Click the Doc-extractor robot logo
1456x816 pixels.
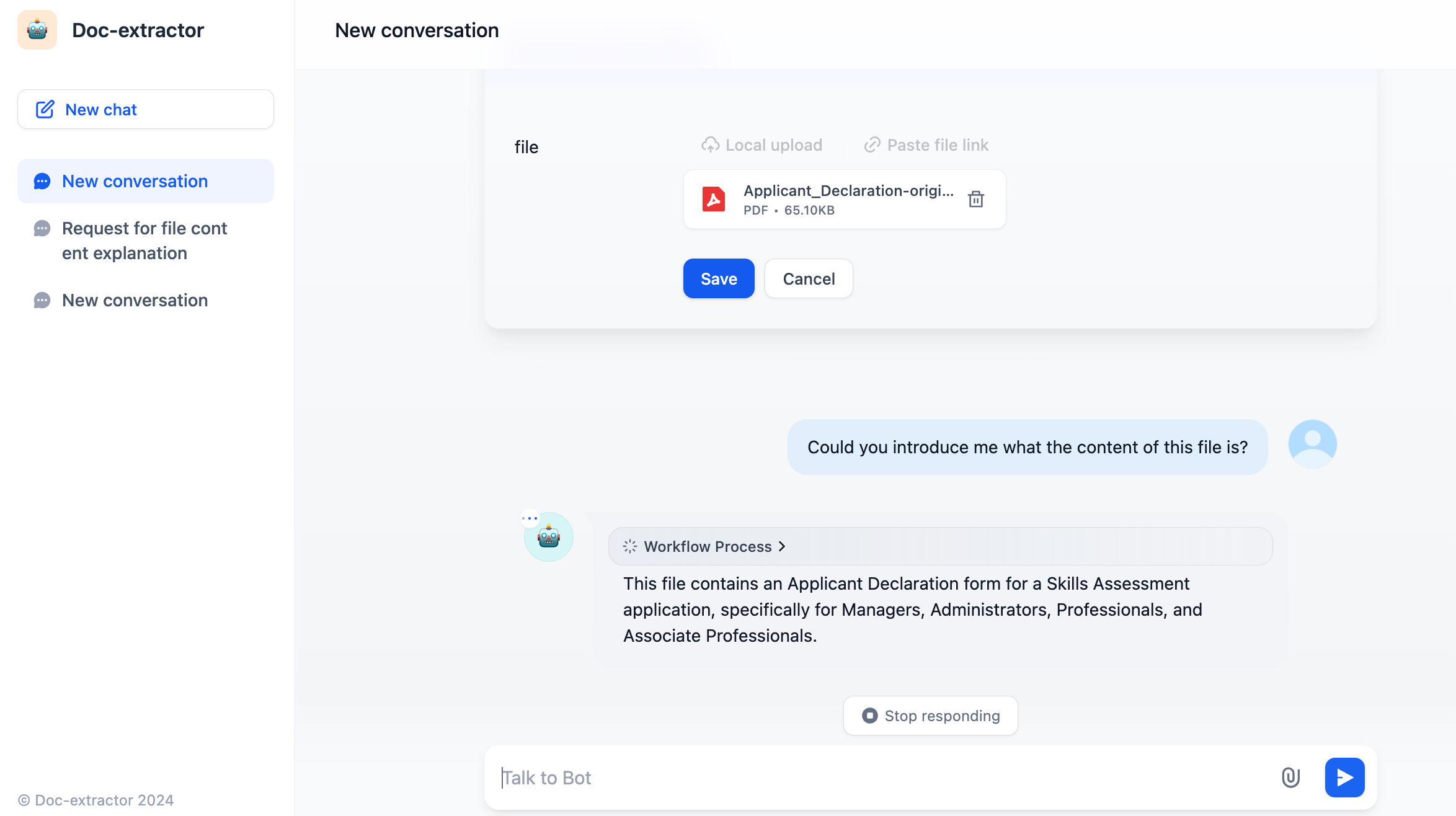tap(37, 29)
